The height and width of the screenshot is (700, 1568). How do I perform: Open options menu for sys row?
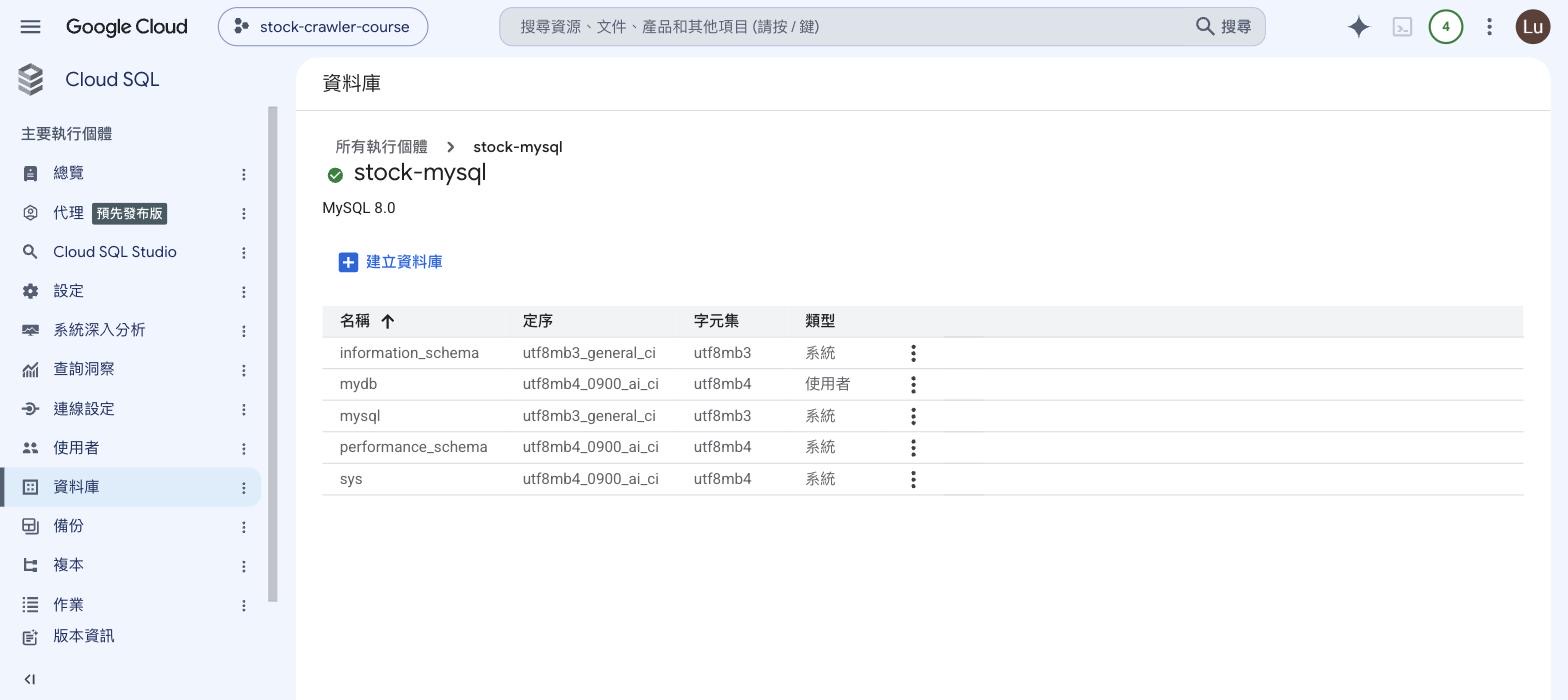913,479
